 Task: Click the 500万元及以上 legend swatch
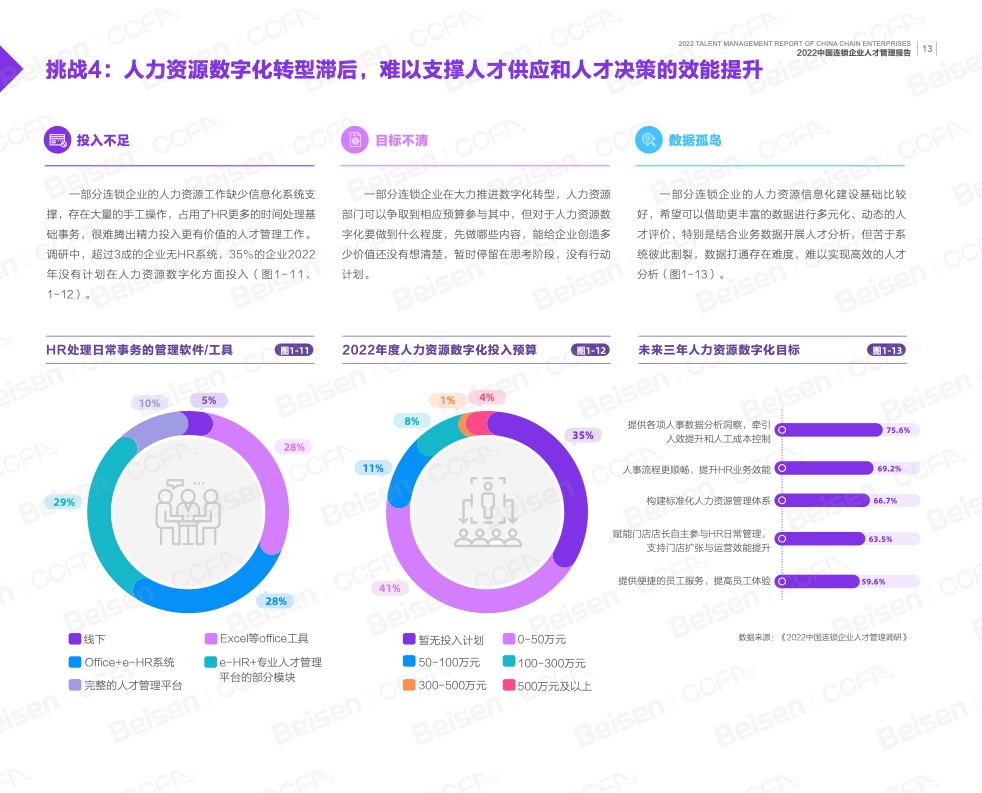[508, 686]
